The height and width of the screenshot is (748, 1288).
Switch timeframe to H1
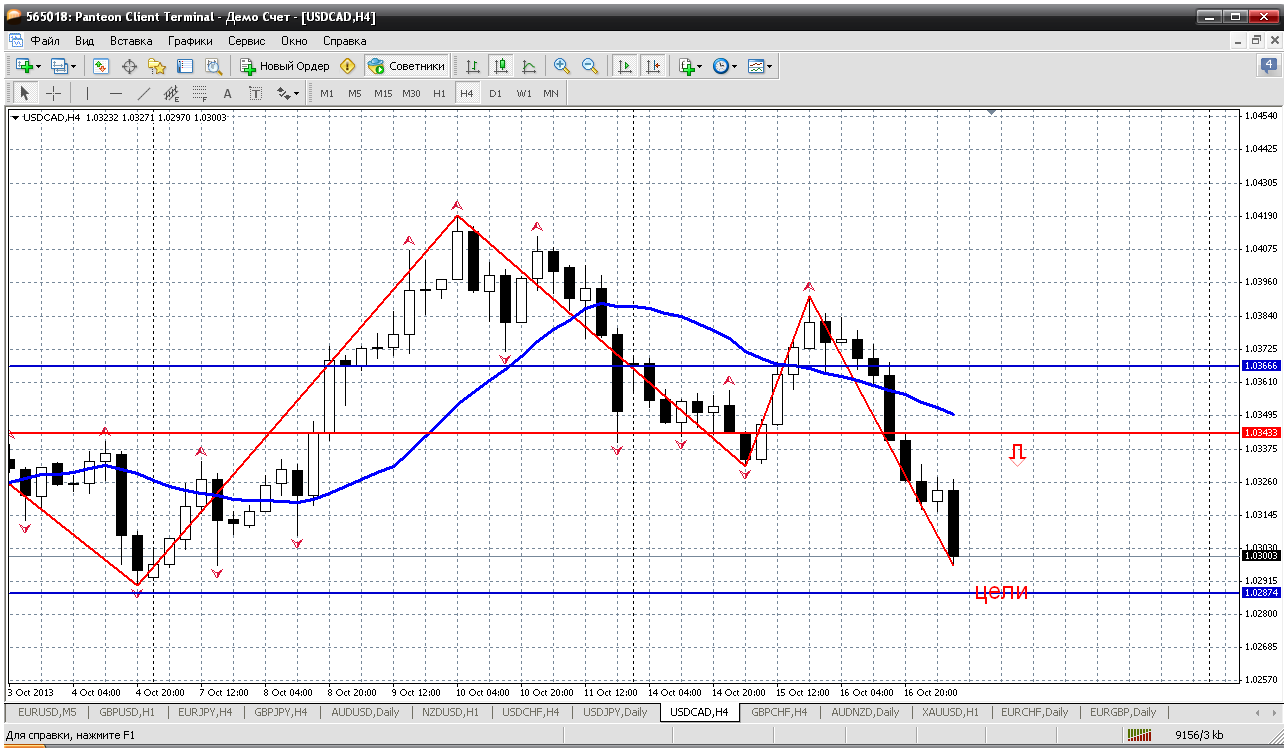click(x=439, y=93)
